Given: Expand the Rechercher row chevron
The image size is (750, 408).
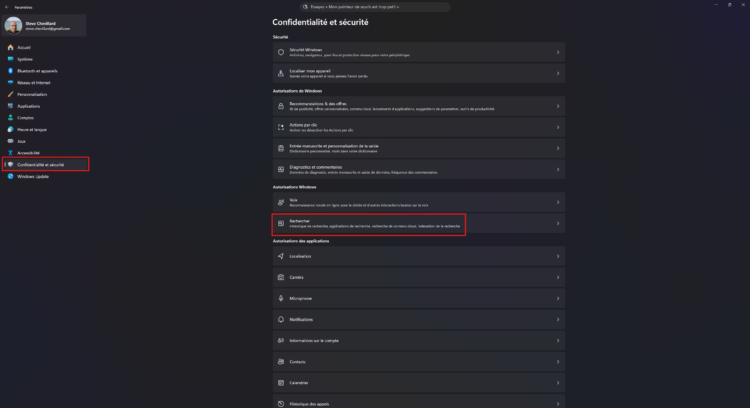Looking at the screenshot, I should point(558,223).
